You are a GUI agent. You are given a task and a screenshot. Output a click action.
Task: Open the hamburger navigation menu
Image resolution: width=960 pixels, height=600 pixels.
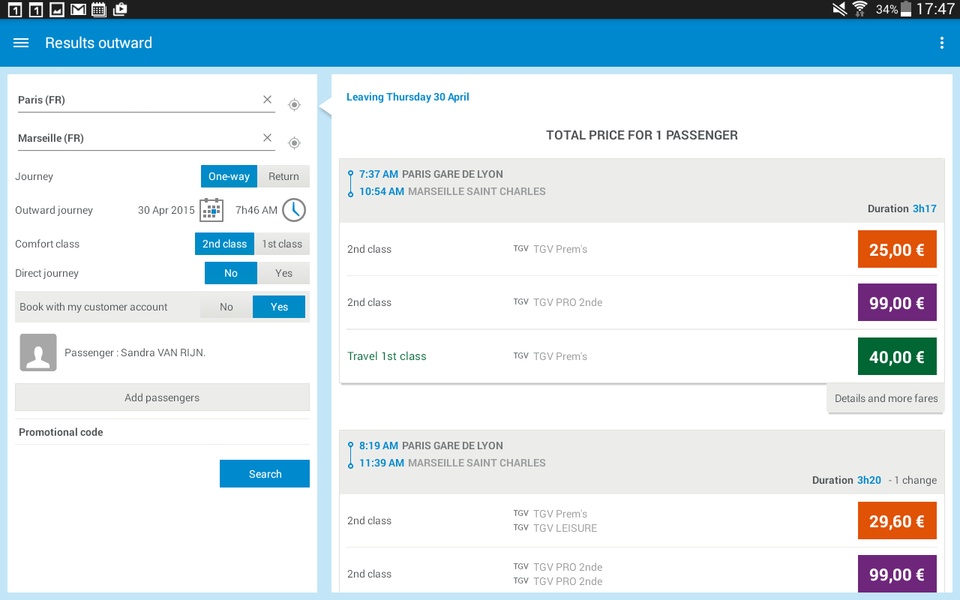pos(21,43)
